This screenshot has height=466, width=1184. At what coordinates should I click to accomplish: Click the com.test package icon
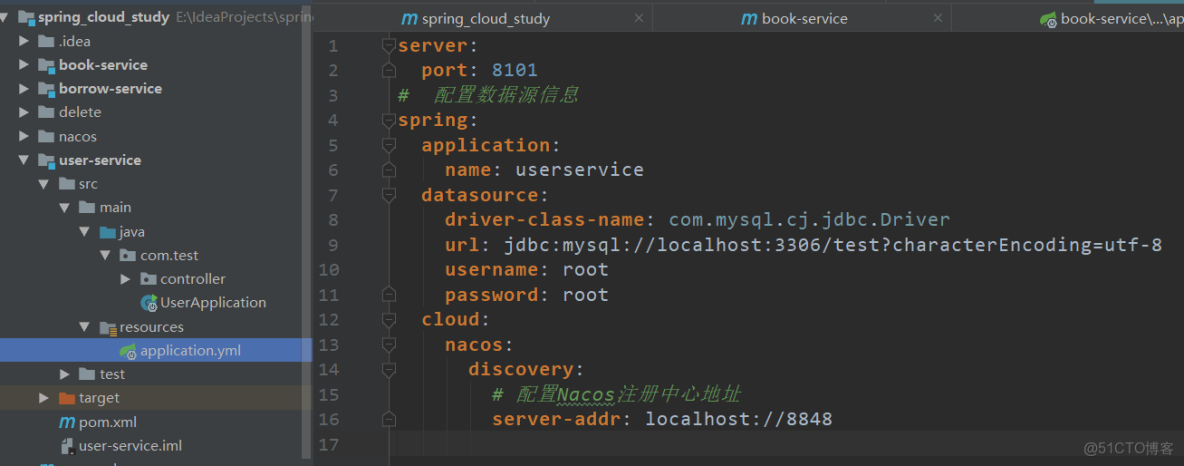point(128,255)
